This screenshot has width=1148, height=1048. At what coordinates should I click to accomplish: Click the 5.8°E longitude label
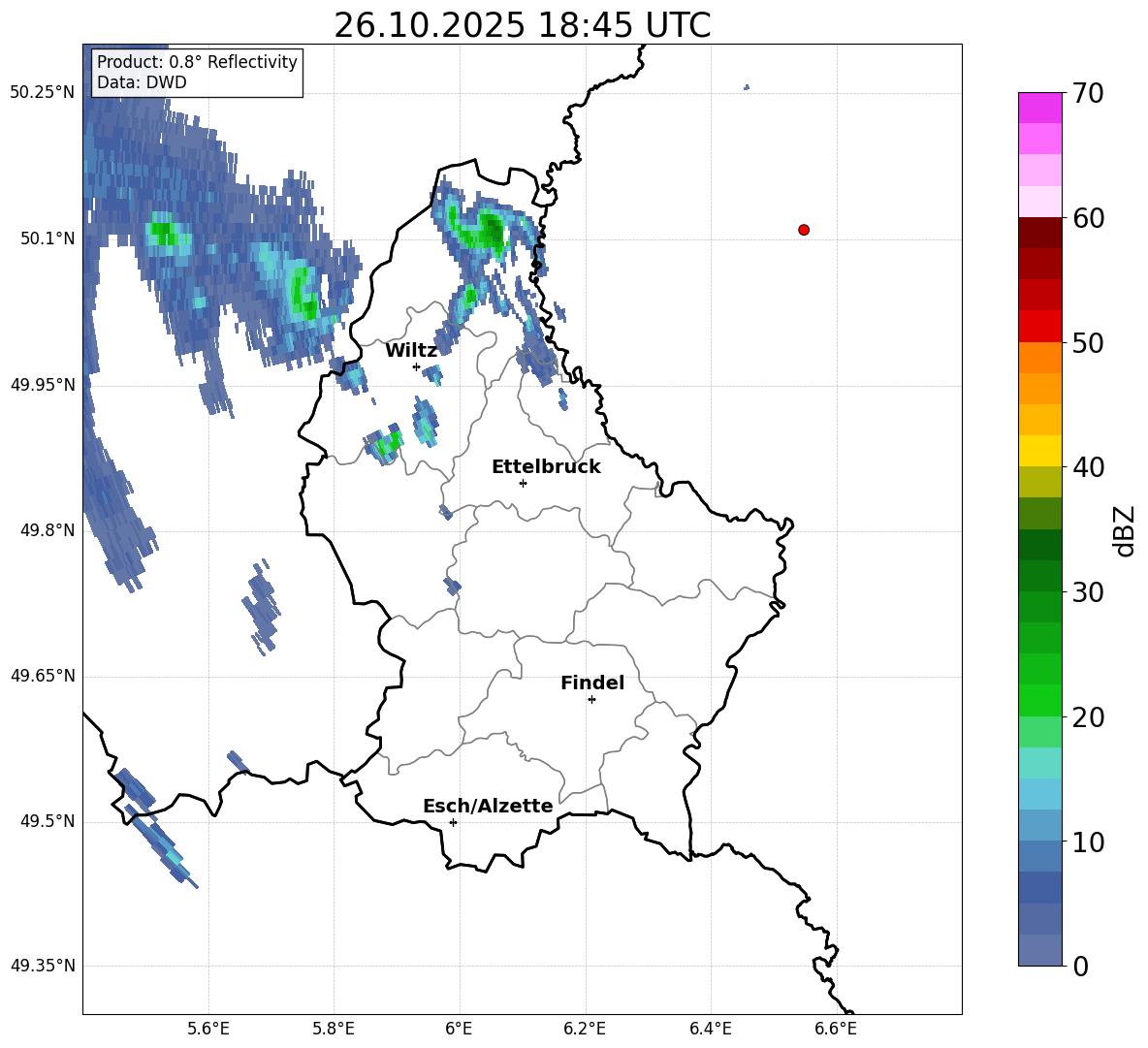click(334, 1029)
